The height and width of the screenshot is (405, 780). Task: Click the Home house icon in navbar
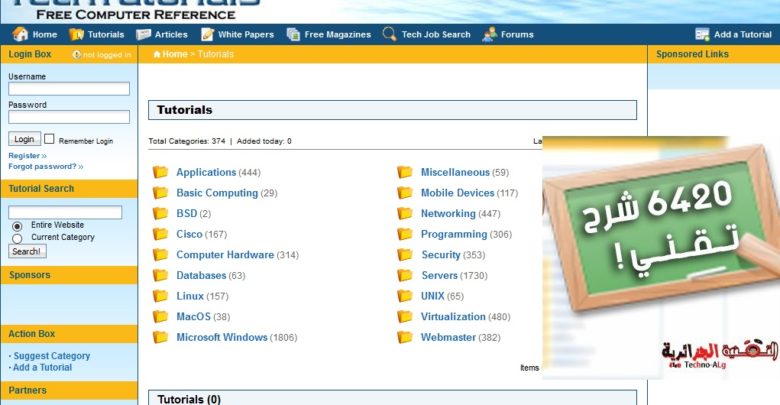click(x=20, y=34)
